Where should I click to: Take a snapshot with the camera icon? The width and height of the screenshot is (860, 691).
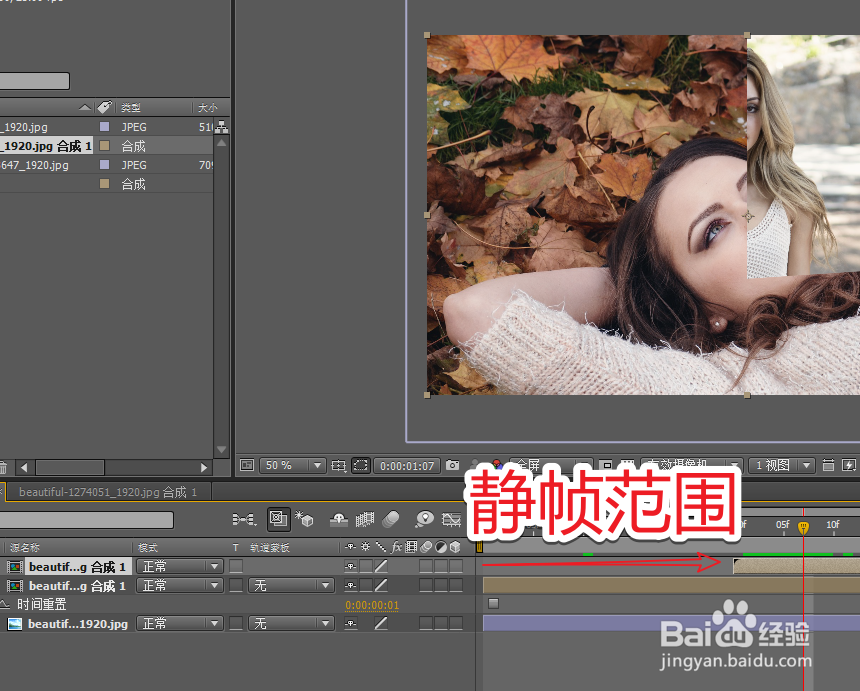click(452, 465)
